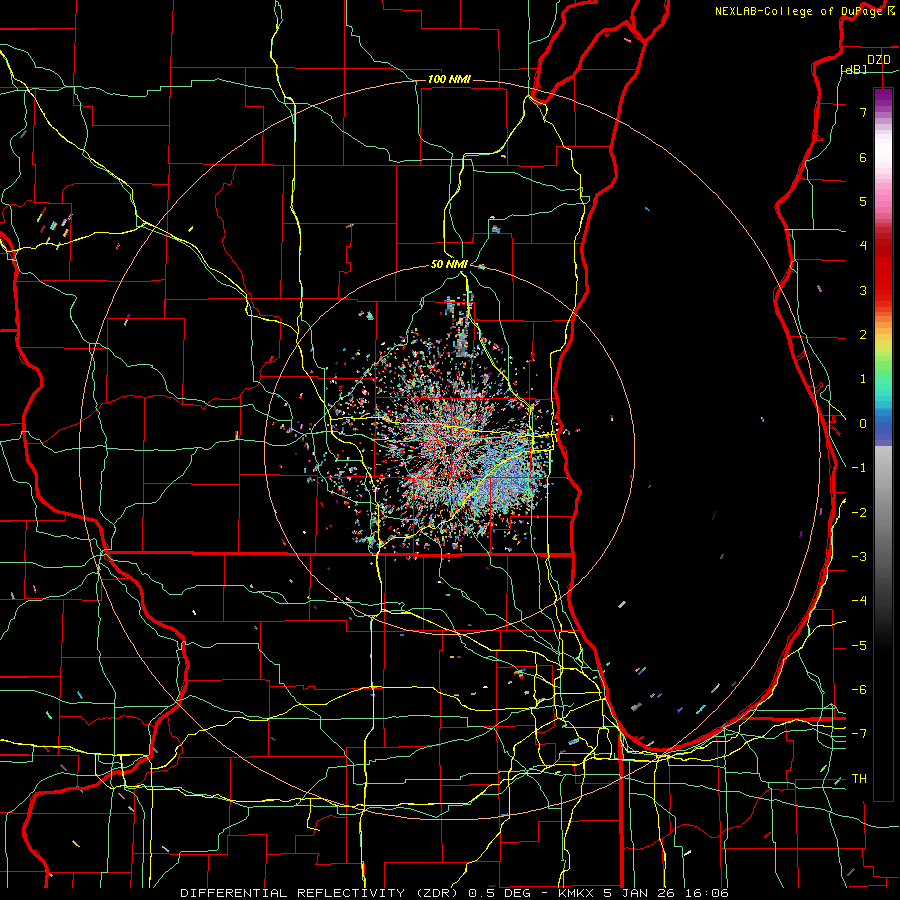The height and width of the screenshot is (900, 900).
Task: Click the 4 value on color scale
Action: pos(863,246)
